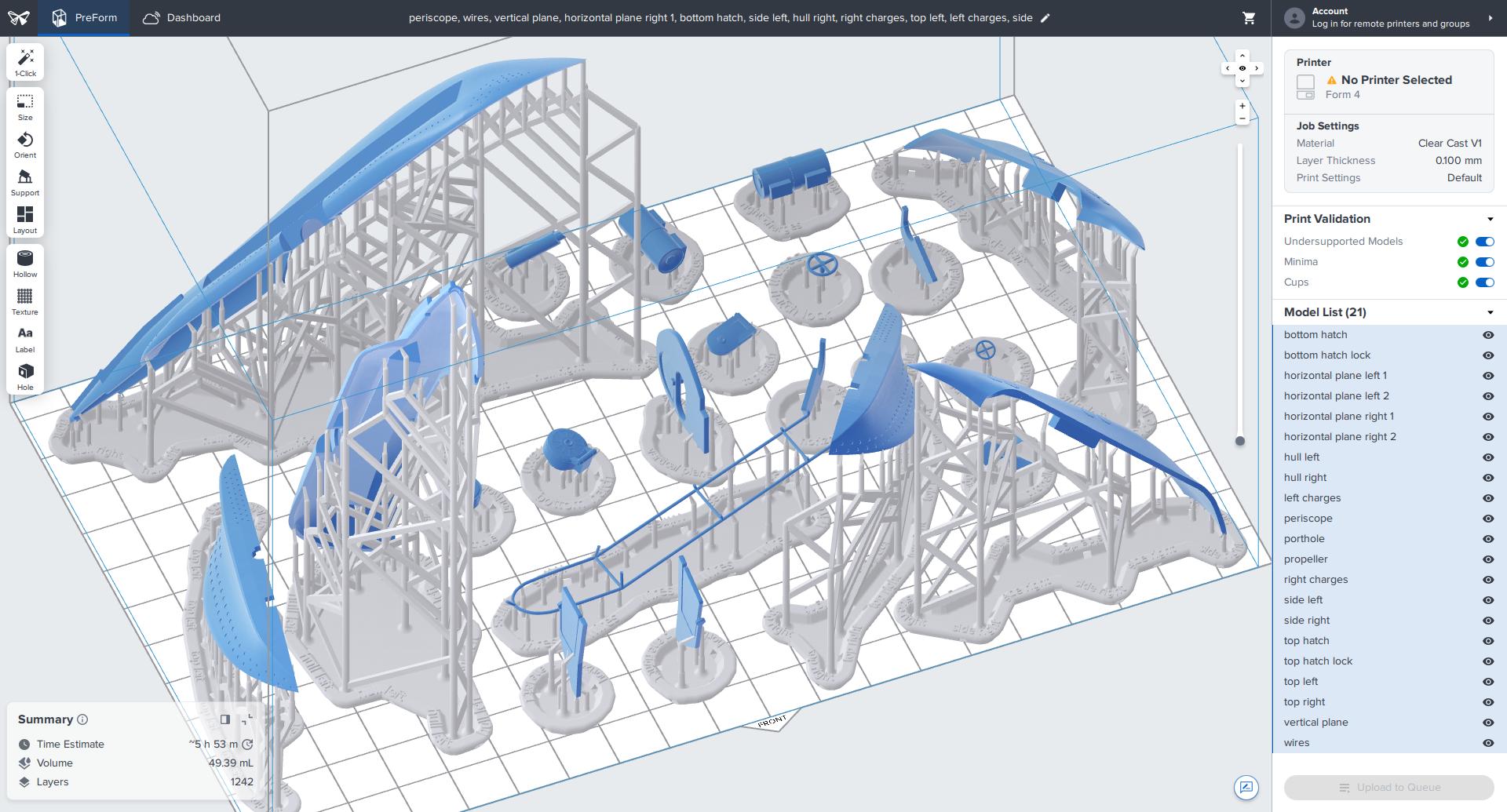Open the feedback icon at bottom right

1246,787
